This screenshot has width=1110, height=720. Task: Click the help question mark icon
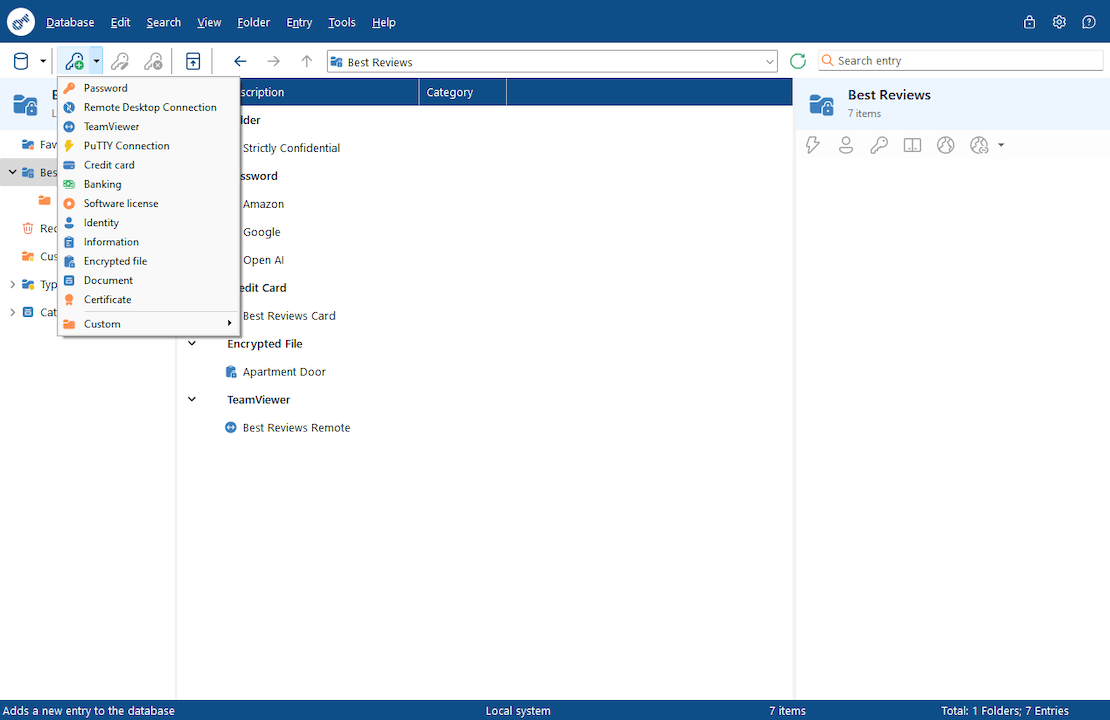coord(1089,22)
